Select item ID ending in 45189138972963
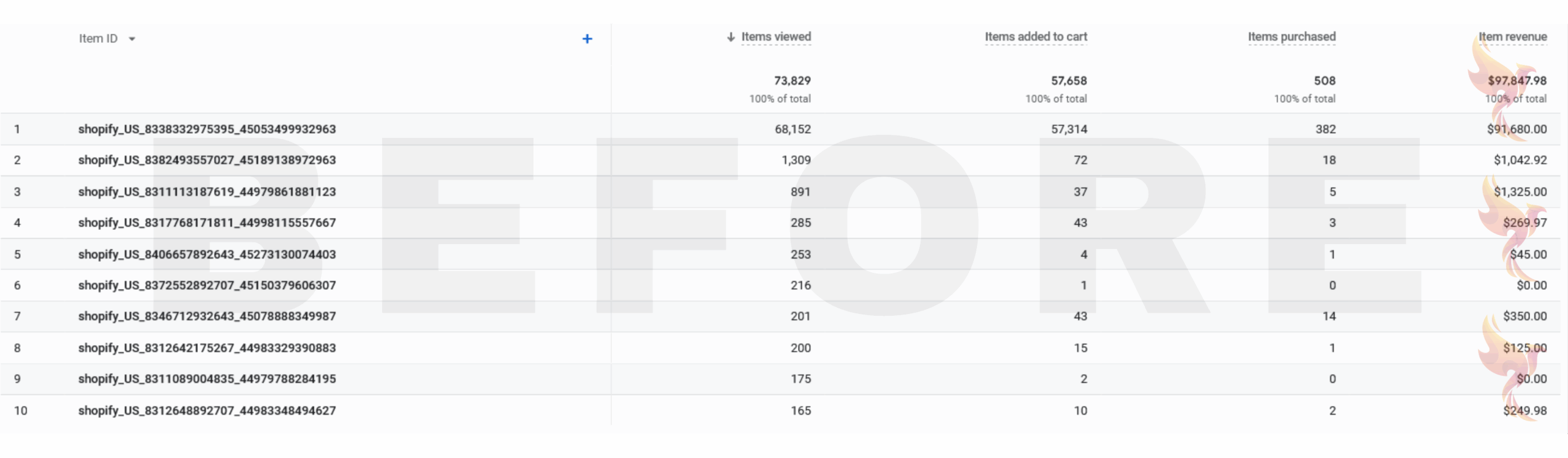This screenshot has height=458, width=1568. pos(207,160)
